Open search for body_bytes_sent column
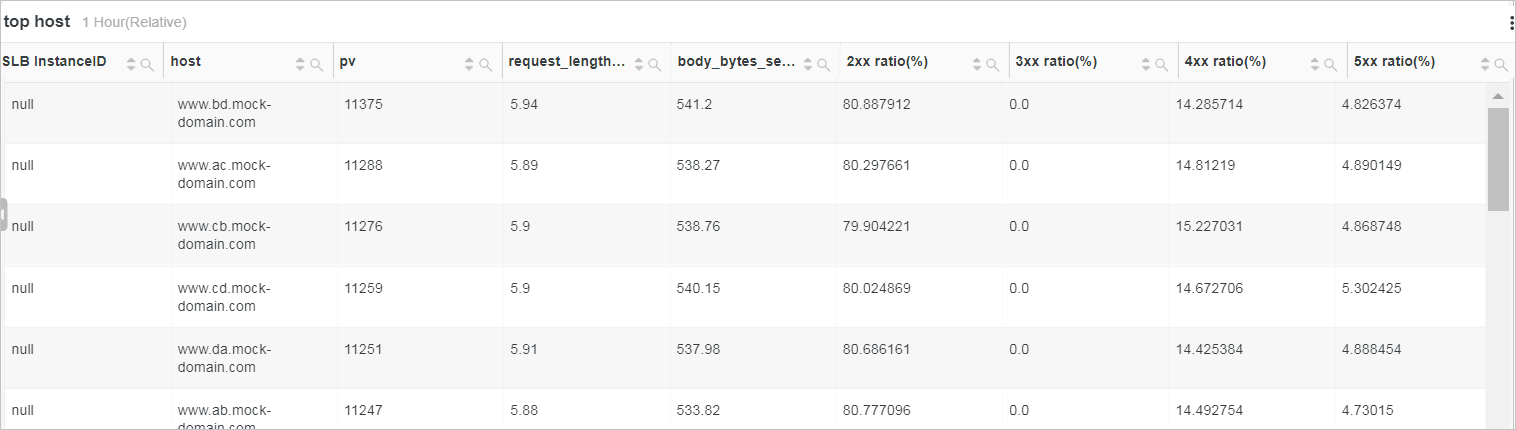 [x=823, y=65]
